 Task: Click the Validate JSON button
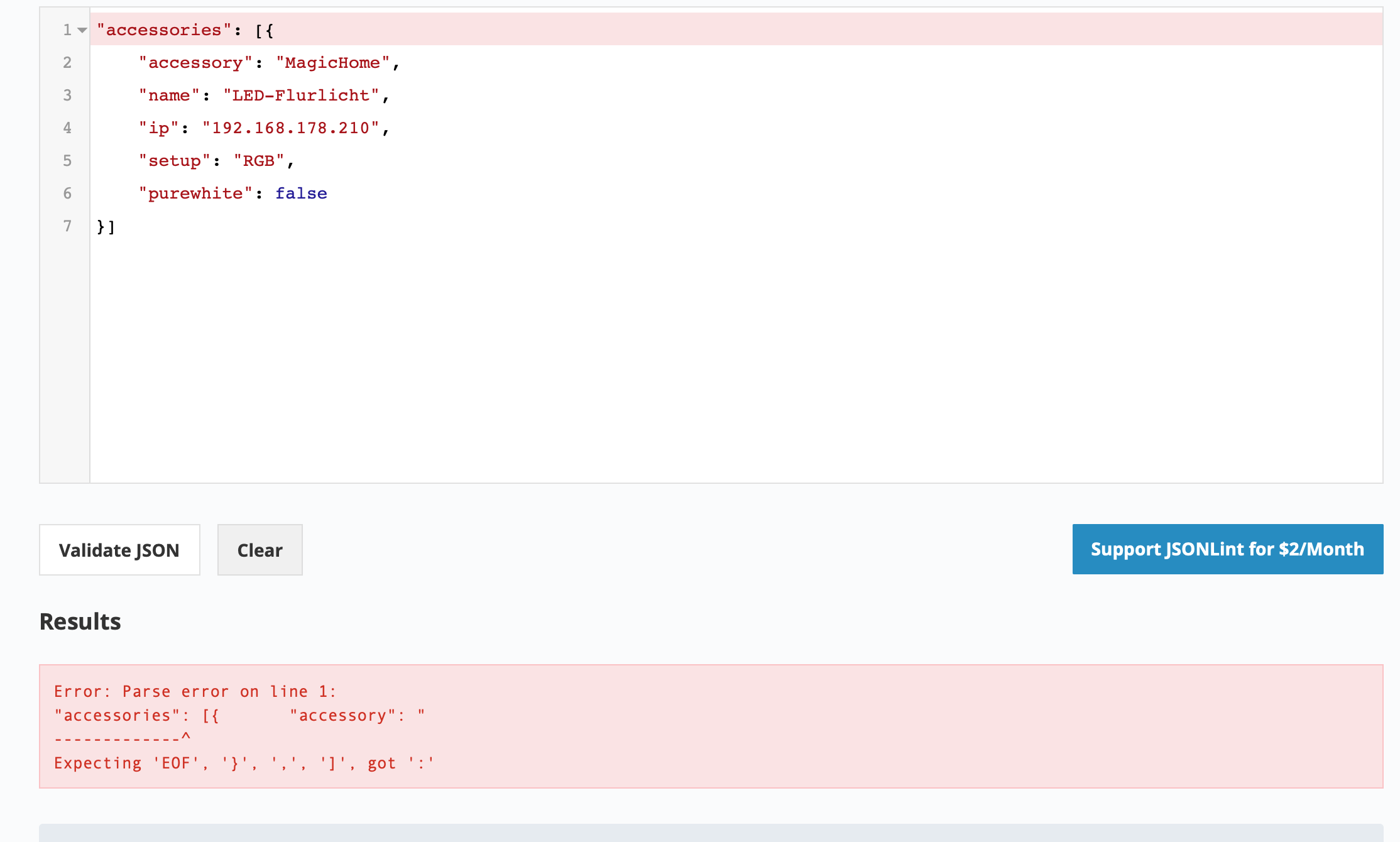[119, 550]
